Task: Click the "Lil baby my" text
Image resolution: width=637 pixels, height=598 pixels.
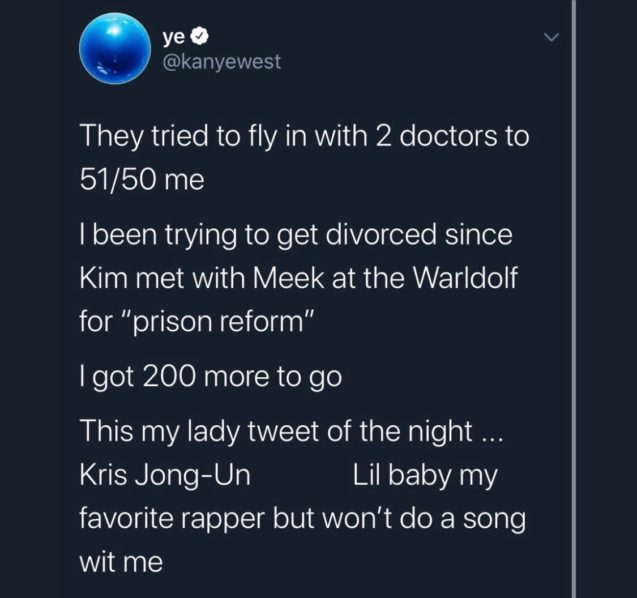Action: [424, 476]
